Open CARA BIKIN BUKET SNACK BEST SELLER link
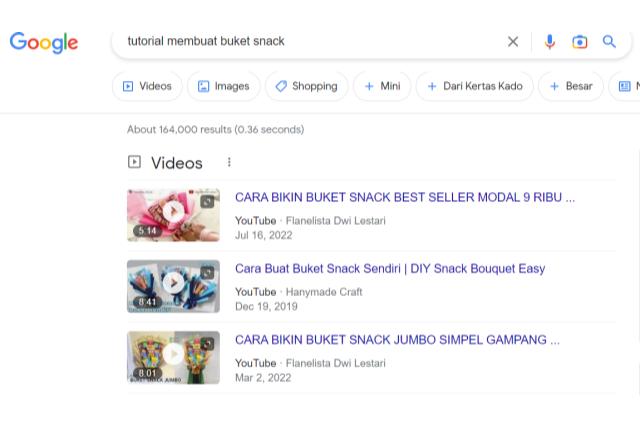The width and height of the screenshot is (640, 427). [x=404, y=197]
